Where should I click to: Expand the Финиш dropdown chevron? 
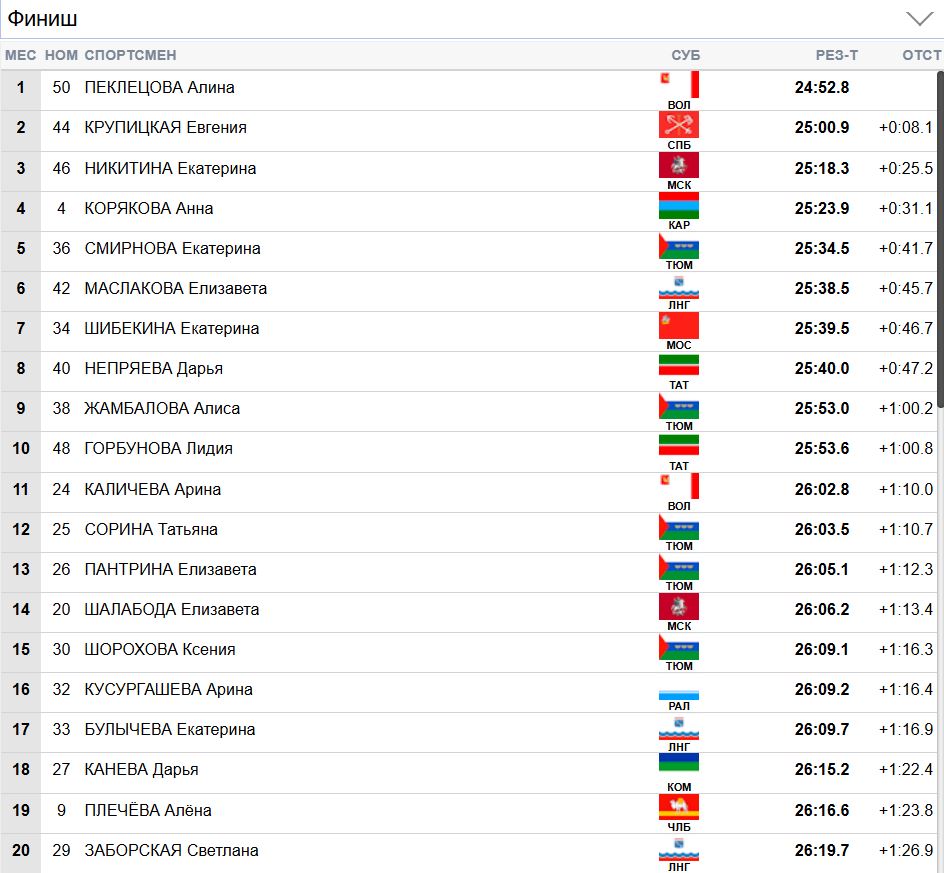pyautogui.click(x=918, y=19)
